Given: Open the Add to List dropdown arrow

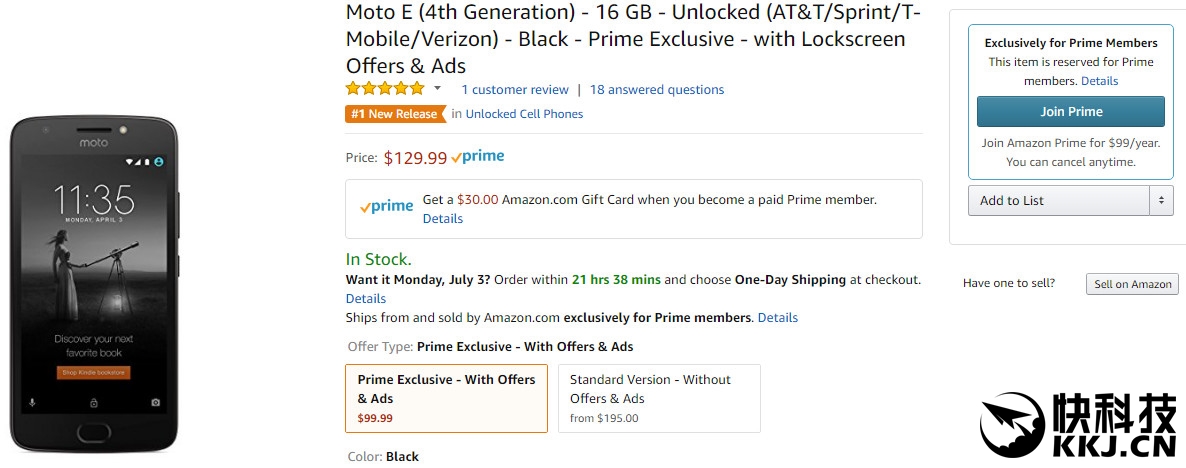Looking at the screenshot, I should point(1161,200).
